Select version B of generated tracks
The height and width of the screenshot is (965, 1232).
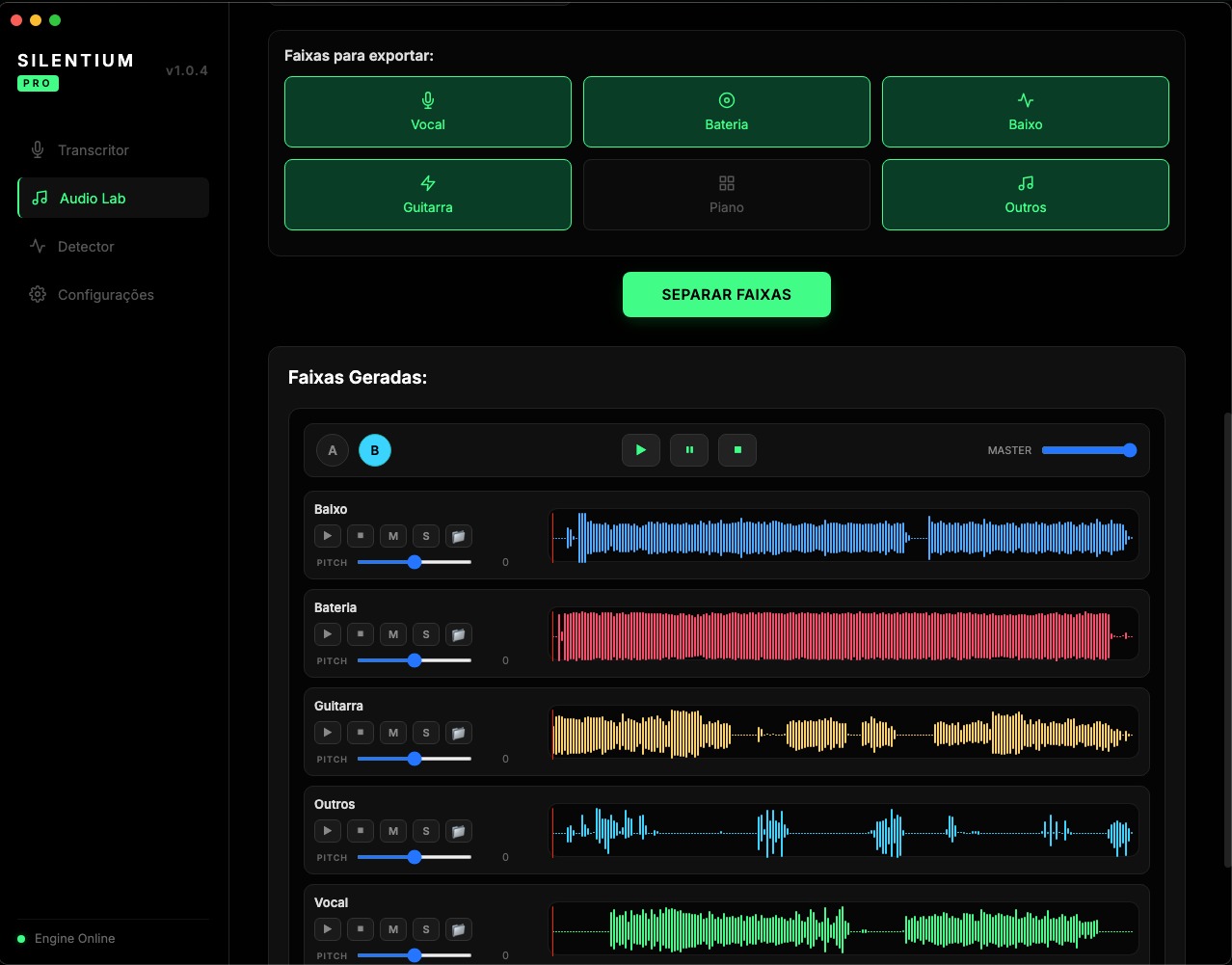click(x=375, y=449)
